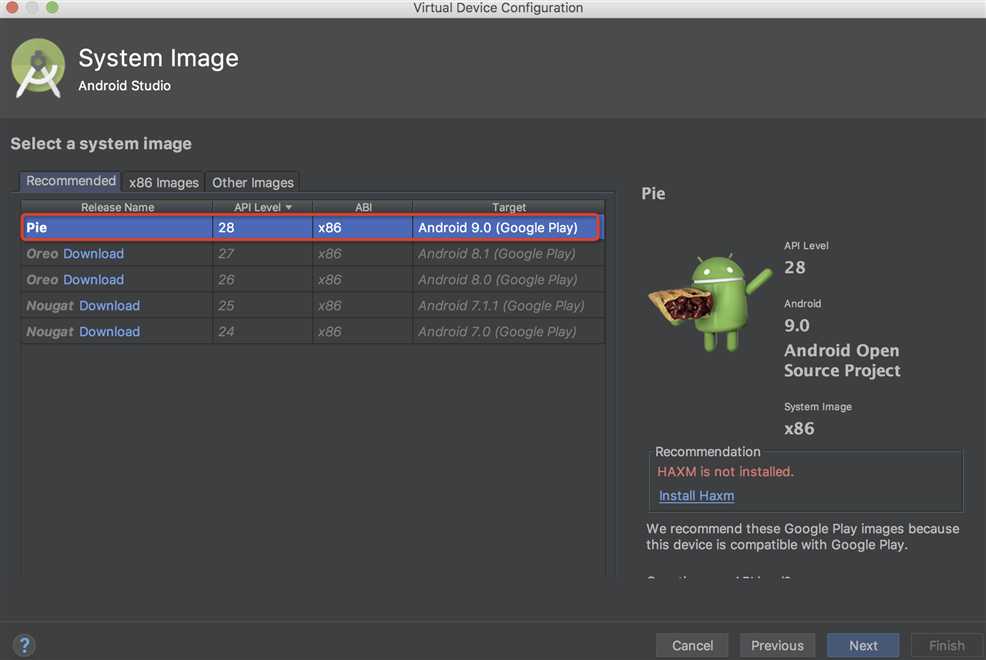This screenshot has height=660, width=986.
Task: Click the Pie heading in details panel
Action: coord(653,194)
